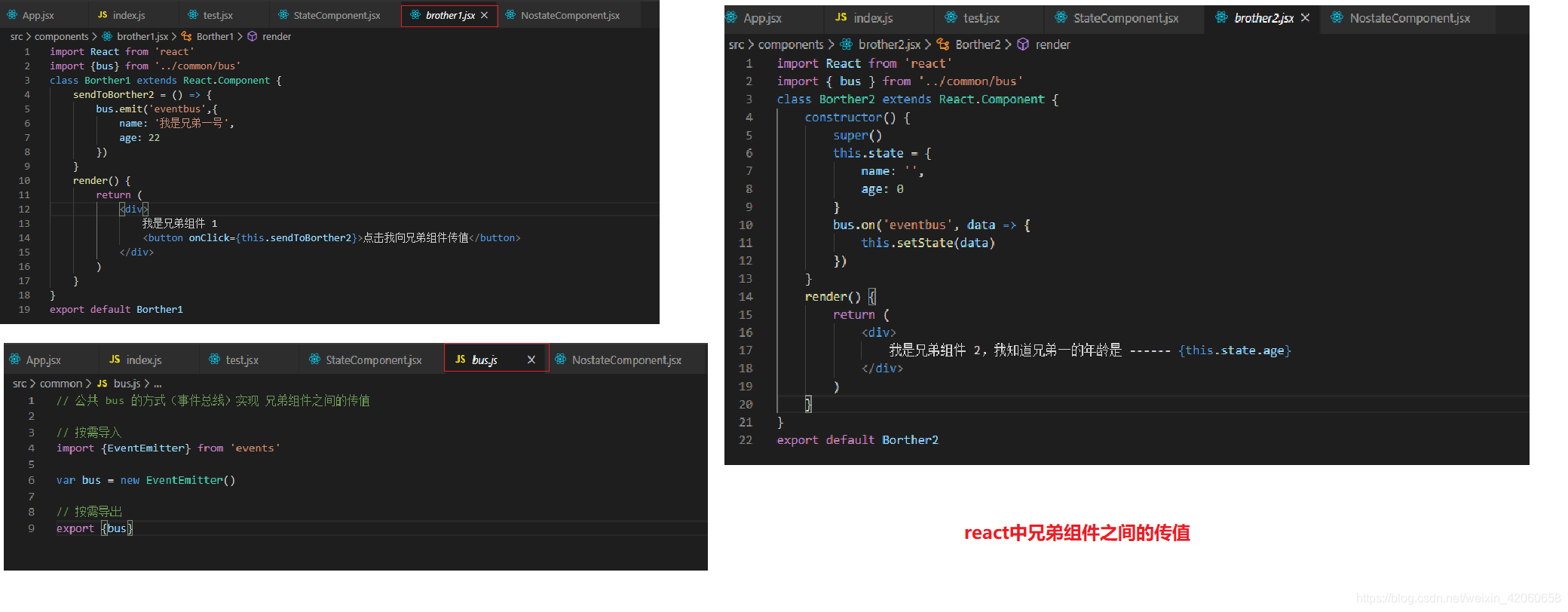Close the brother1.jsx tab
The height and width of the screenshot is (612, 1568).
tap(484, 15)
